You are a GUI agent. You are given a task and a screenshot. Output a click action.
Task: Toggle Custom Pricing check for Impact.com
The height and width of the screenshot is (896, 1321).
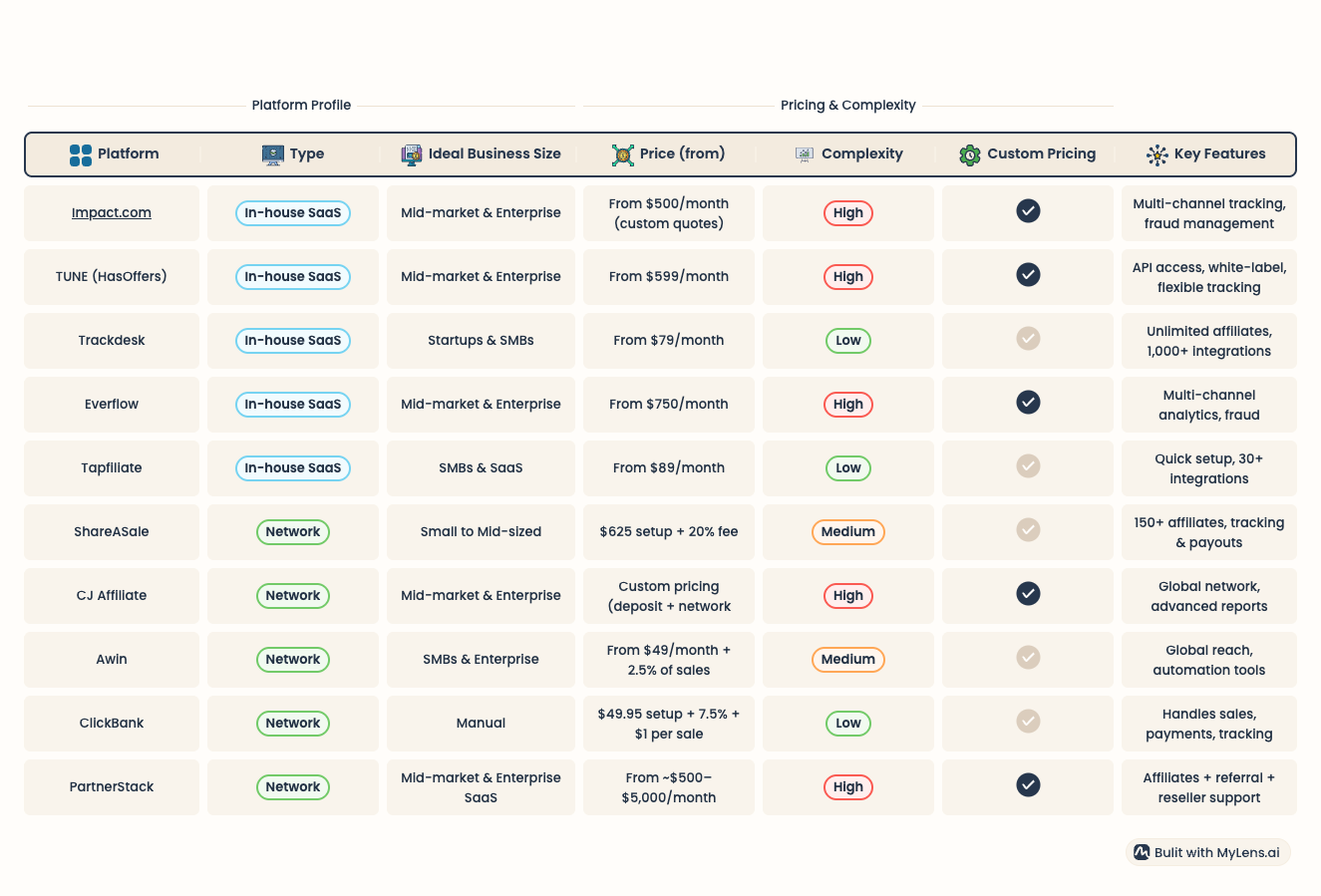(1028, 211)
